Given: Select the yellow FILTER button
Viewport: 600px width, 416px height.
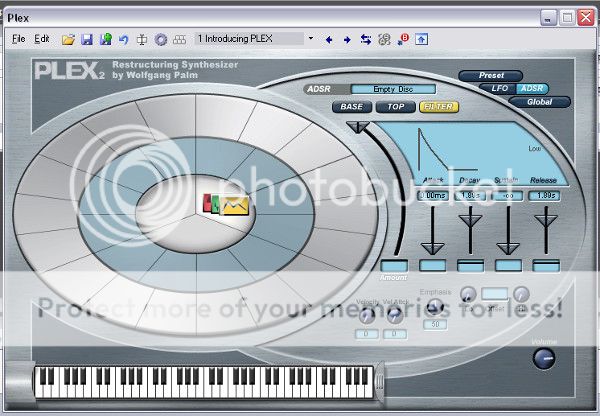Looking at the screenshot, I should [x=439, y=107].
